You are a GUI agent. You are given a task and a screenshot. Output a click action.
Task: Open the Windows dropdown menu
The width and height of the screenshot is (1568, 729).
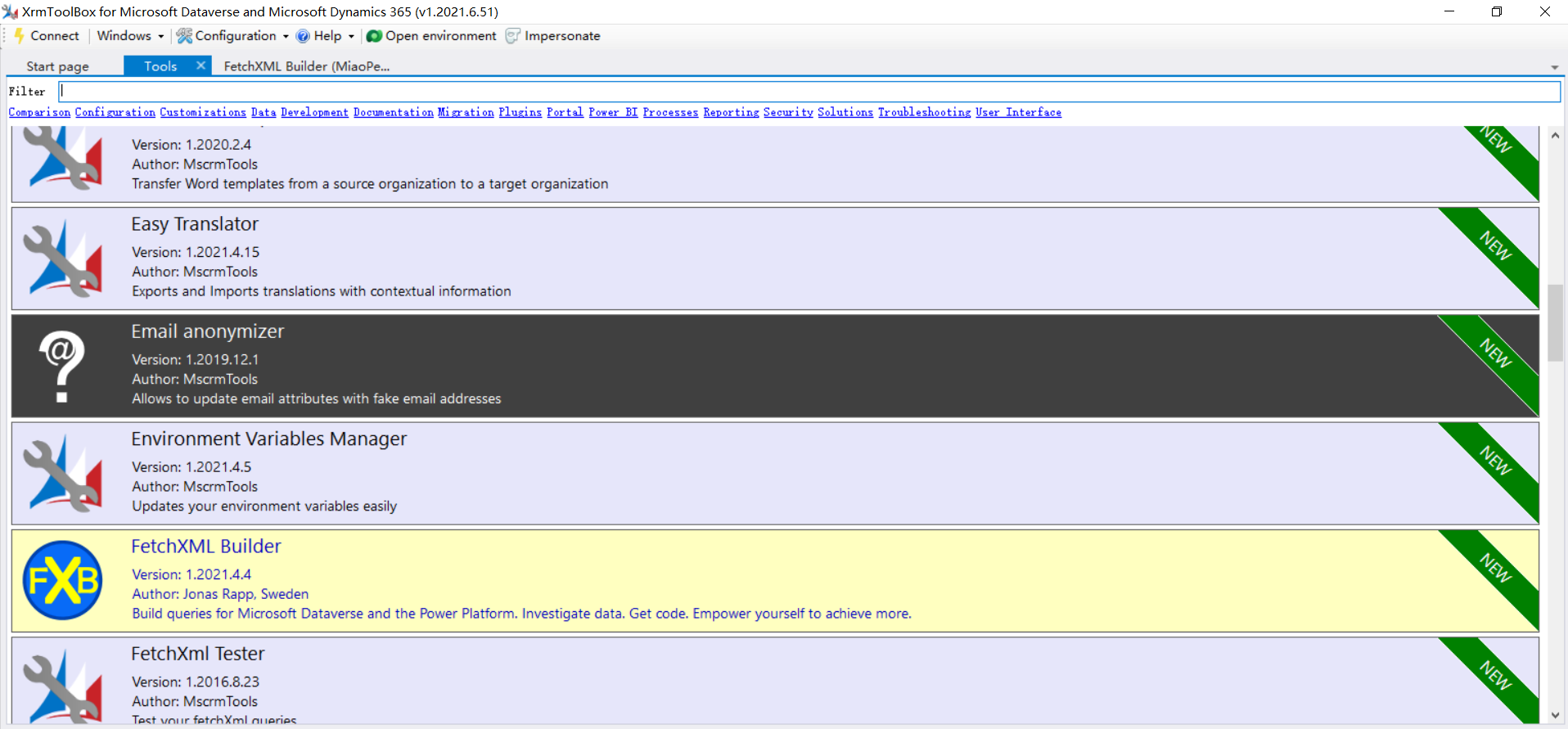pos(130,36)
